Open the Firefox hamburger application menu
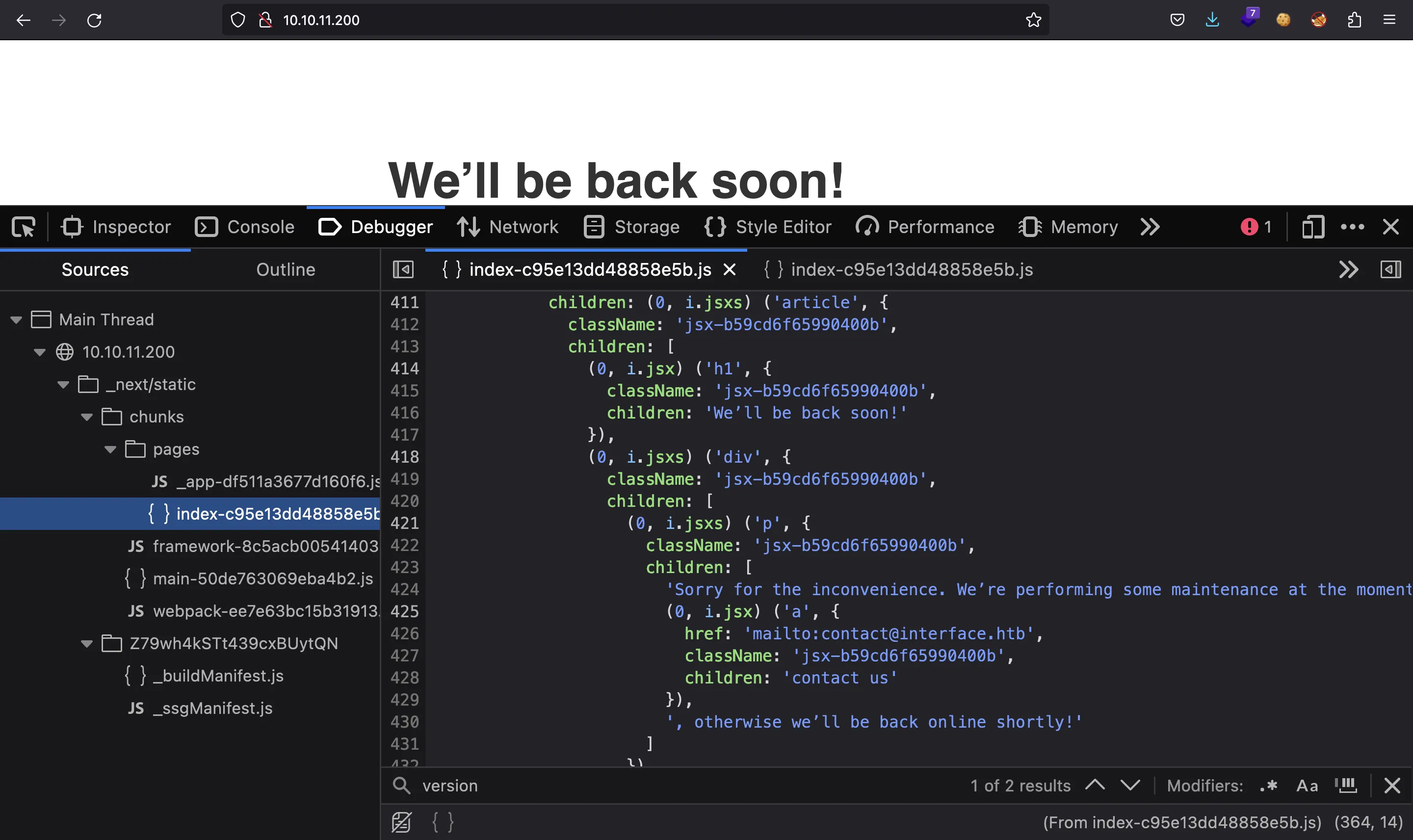 [x=1389, y=21]
